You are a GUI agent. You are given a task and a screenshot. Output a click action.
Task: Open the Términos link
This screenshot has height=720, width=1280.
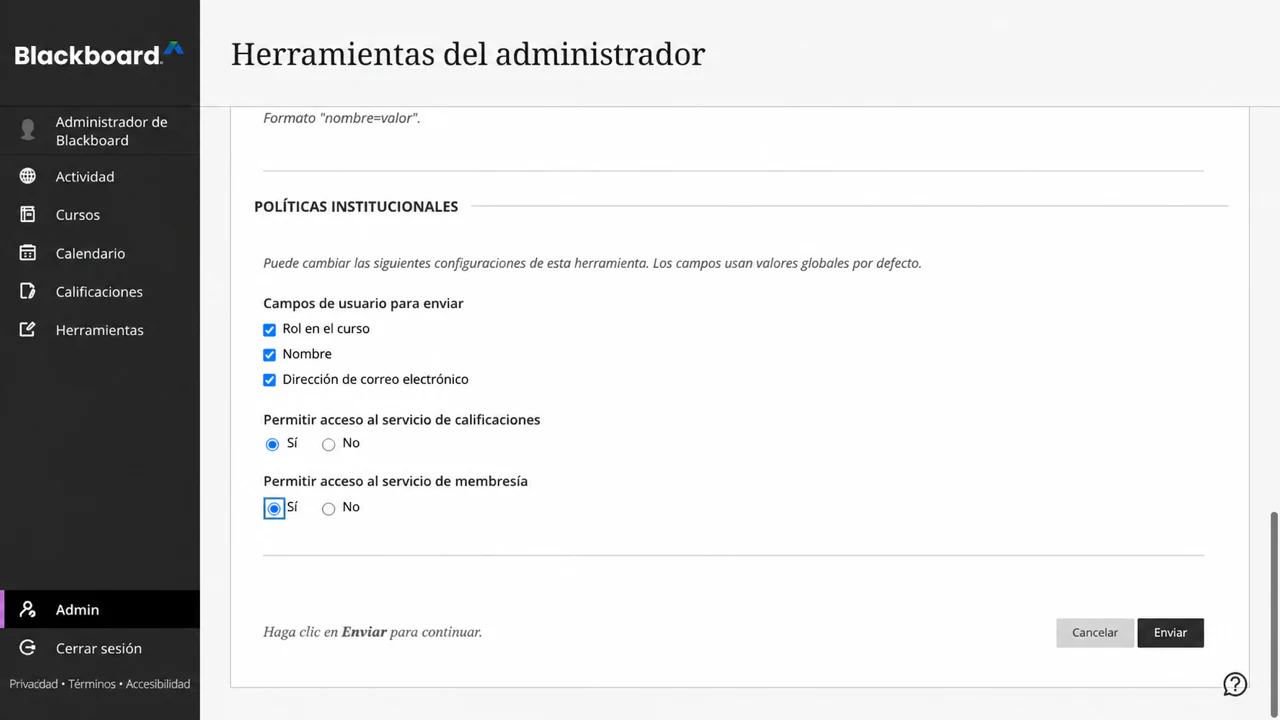click(92, 684)
